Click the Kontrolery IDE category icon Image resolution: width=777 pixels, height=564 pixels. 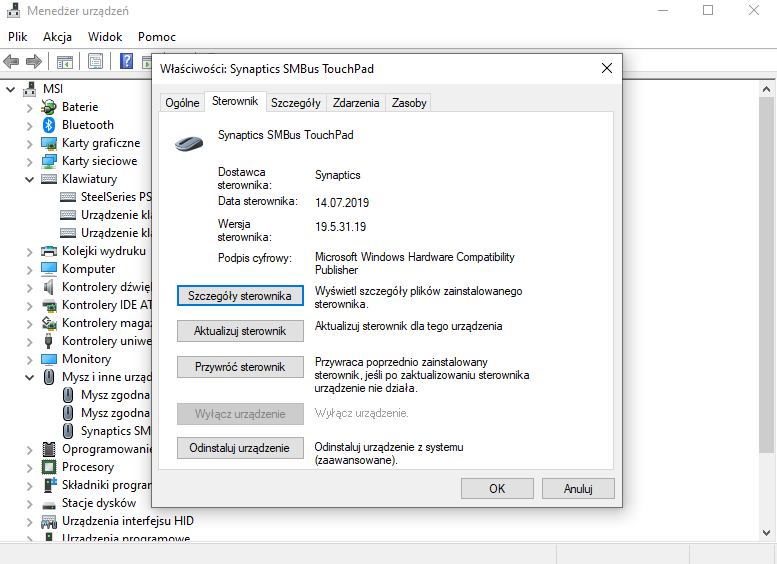(x=49, y=305)
